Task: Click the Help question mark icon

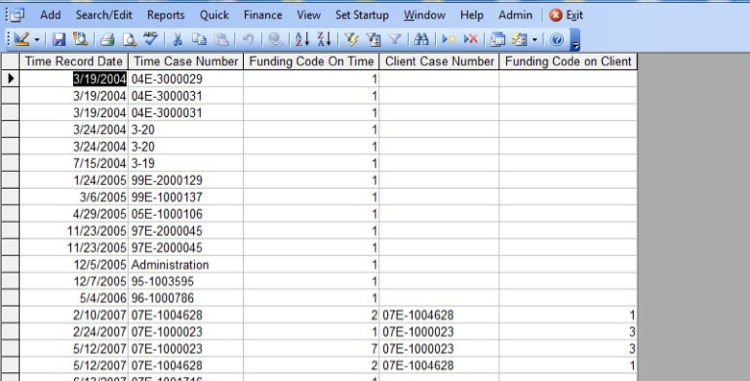Action: (556, 39)
